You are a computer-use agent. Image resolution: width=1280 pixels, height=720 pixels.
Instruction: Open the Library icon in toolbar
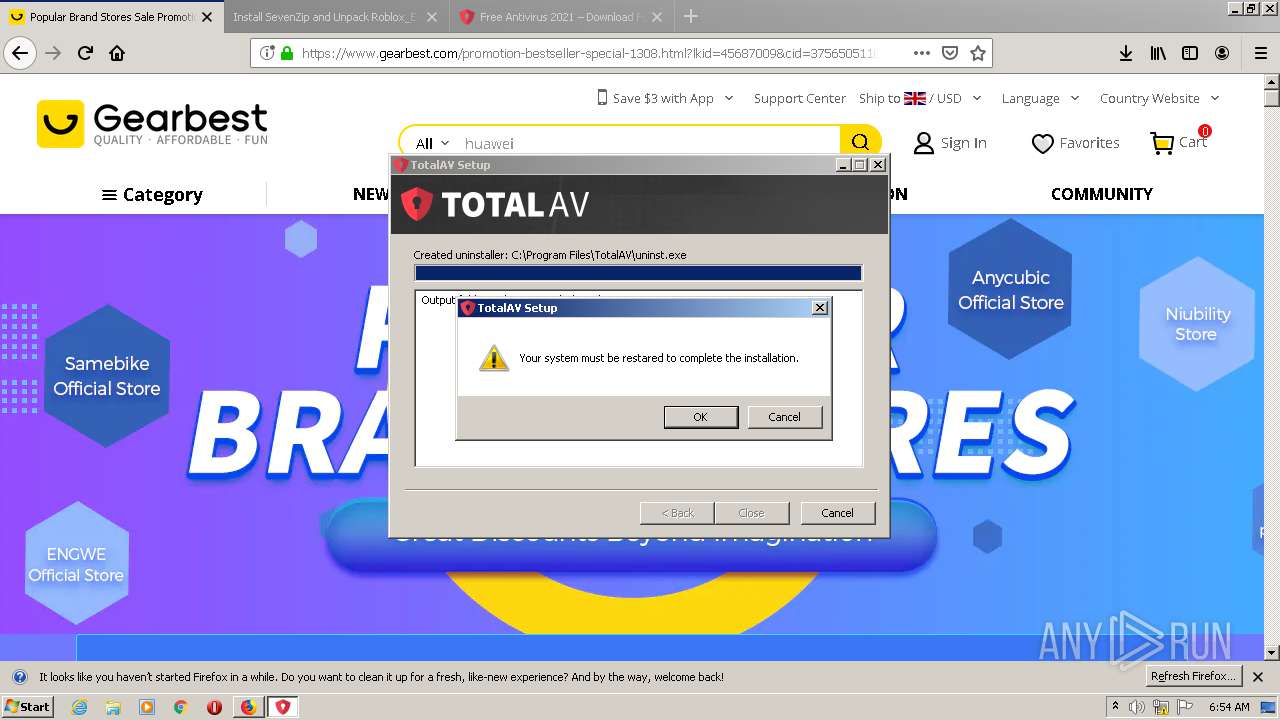(x=1158, y=53)
